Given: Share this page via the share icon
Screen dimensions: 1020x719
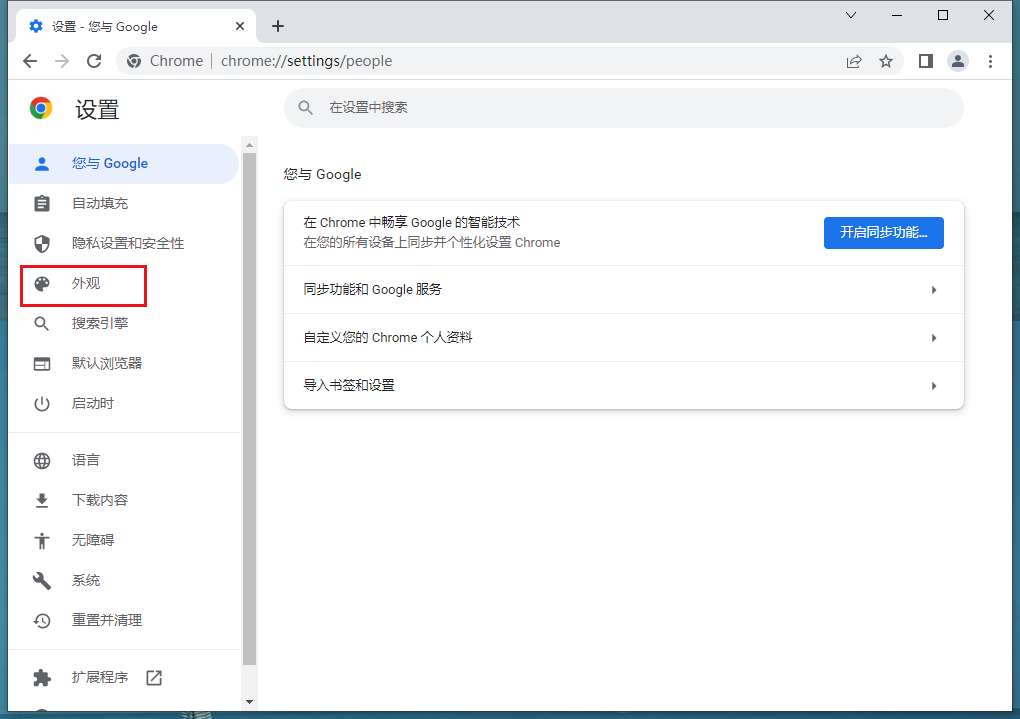Looking at the screenshot, I should coord(853,61).
